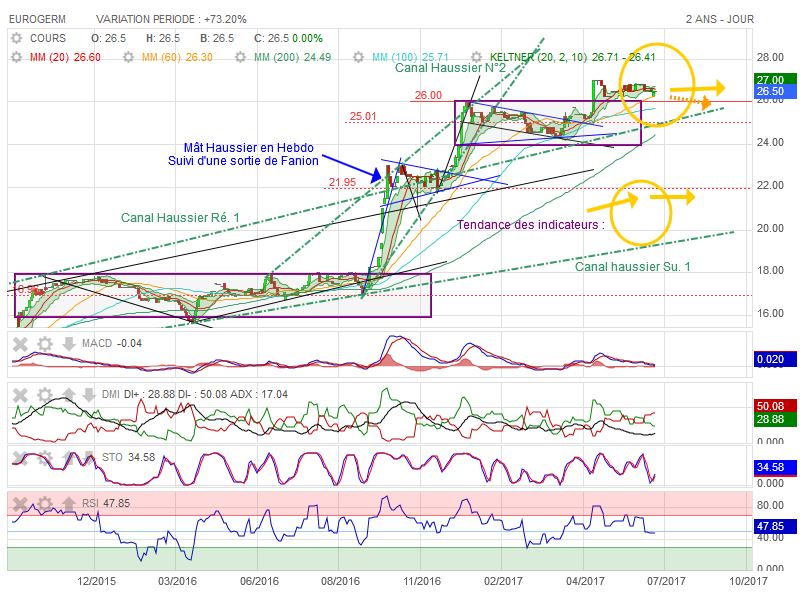Remove the STO indicator panel

pos(20,457)
